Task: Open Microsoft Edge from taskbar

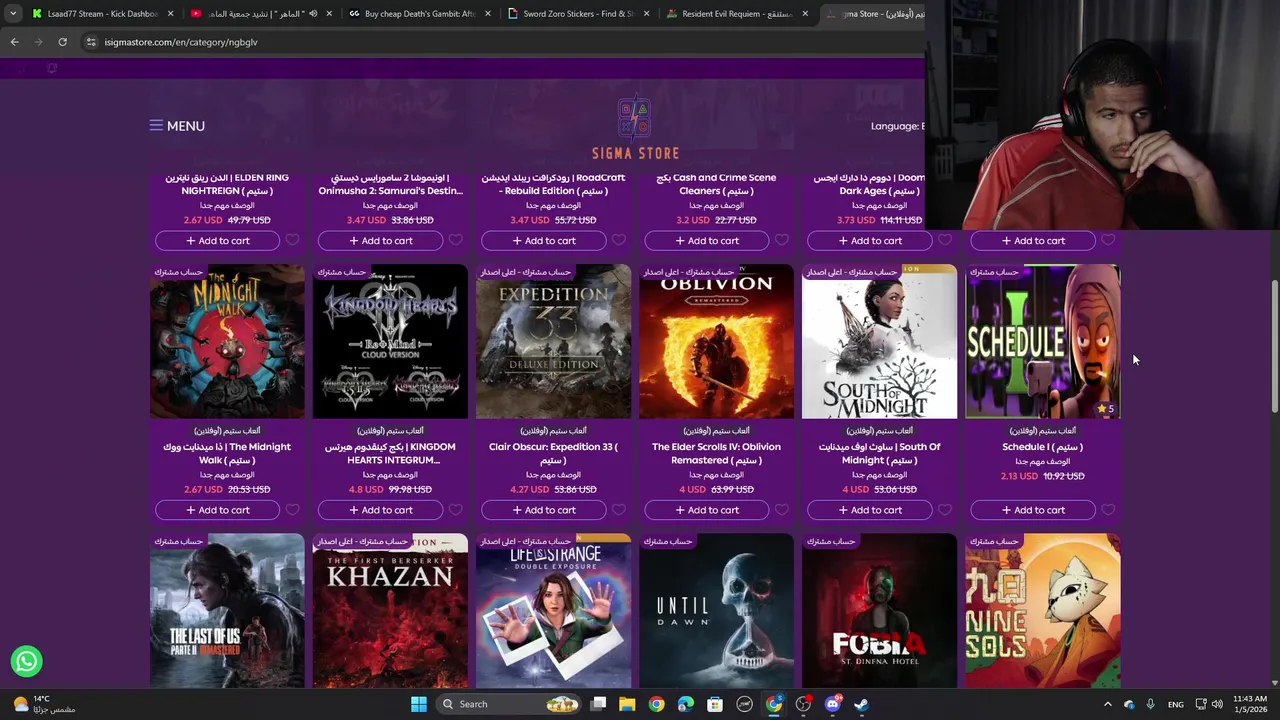Action: coord(685,704)
